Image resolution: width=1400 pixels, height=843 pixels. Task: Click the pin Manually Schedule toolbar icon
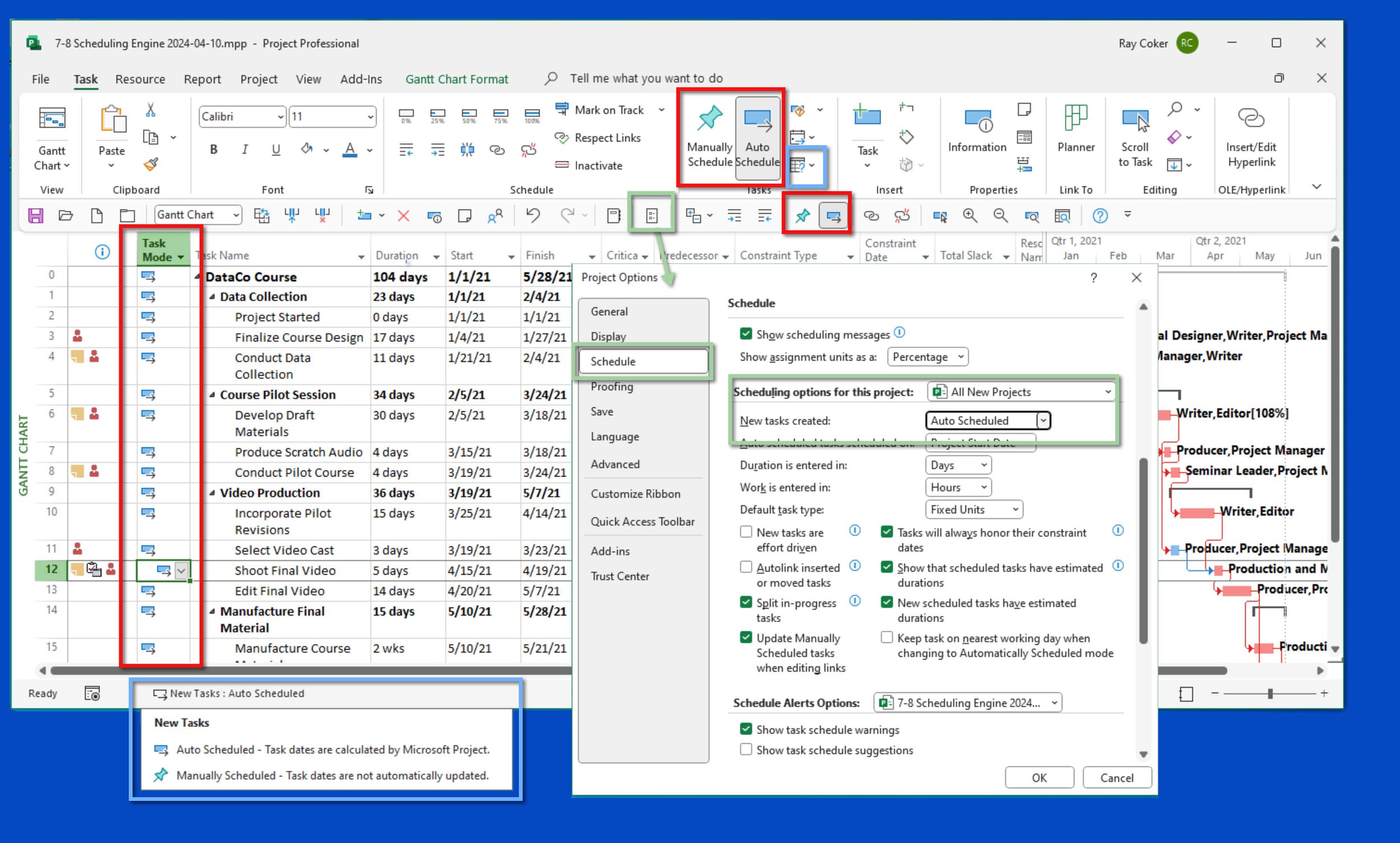pyautogui.click(x=802, y=216)
